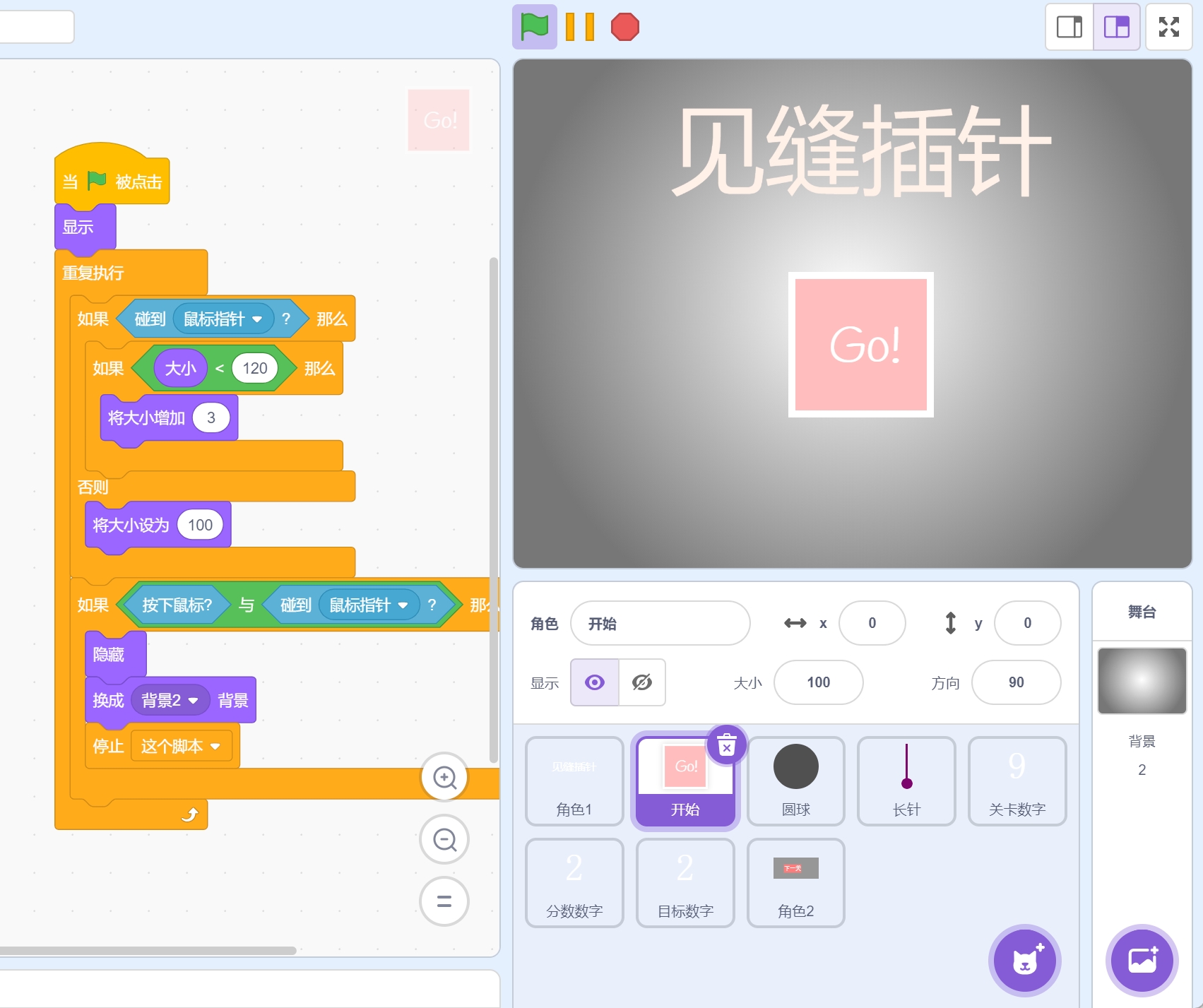Image resolution: width=1203 pixels, height=1008 pixels.
Task: Switch to default stage layout mode
Action: point(1117,27)
